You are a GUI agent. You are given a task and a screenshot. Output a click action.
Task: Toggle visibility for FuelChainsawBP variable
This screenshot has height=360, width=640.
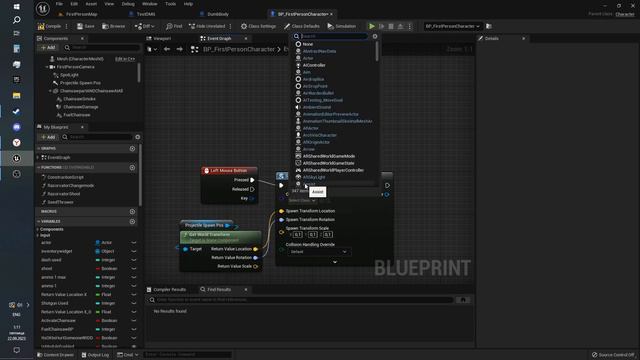(x=133, y=329)
